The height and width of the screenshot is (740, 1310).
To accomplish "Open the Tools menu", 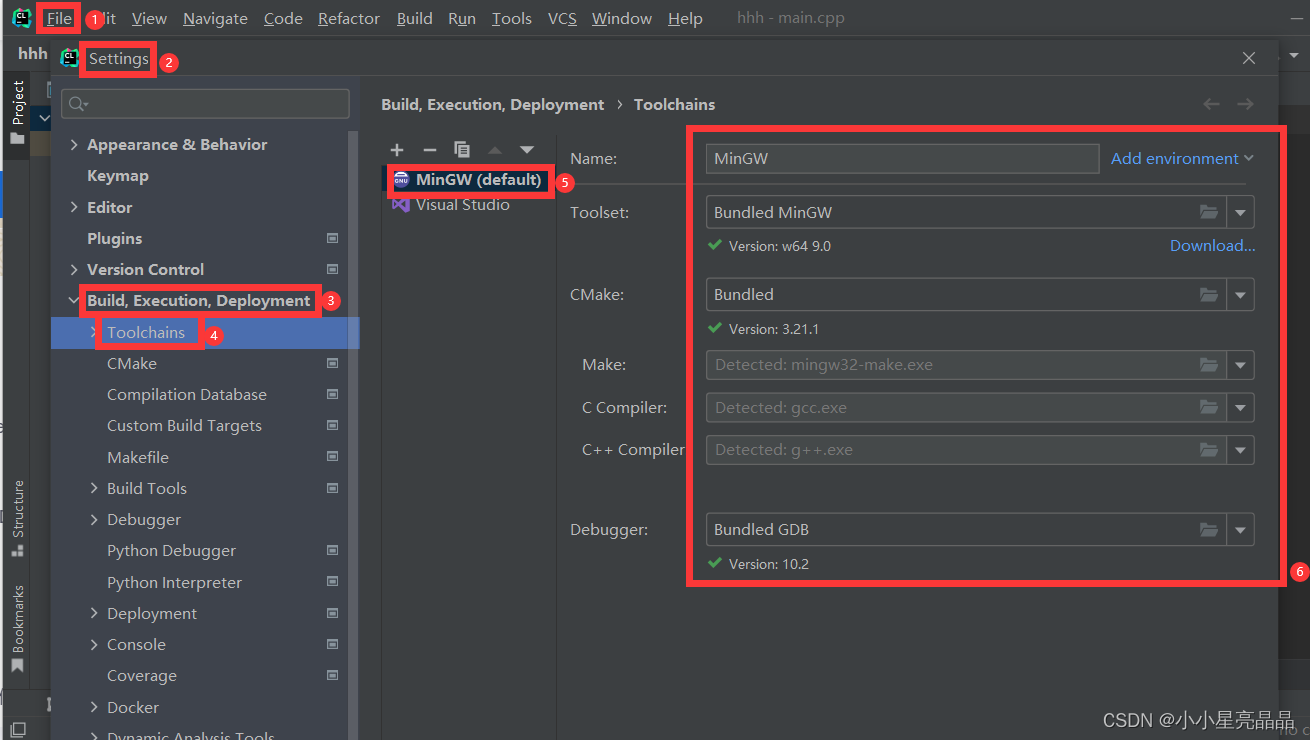I will coord(512,18).
